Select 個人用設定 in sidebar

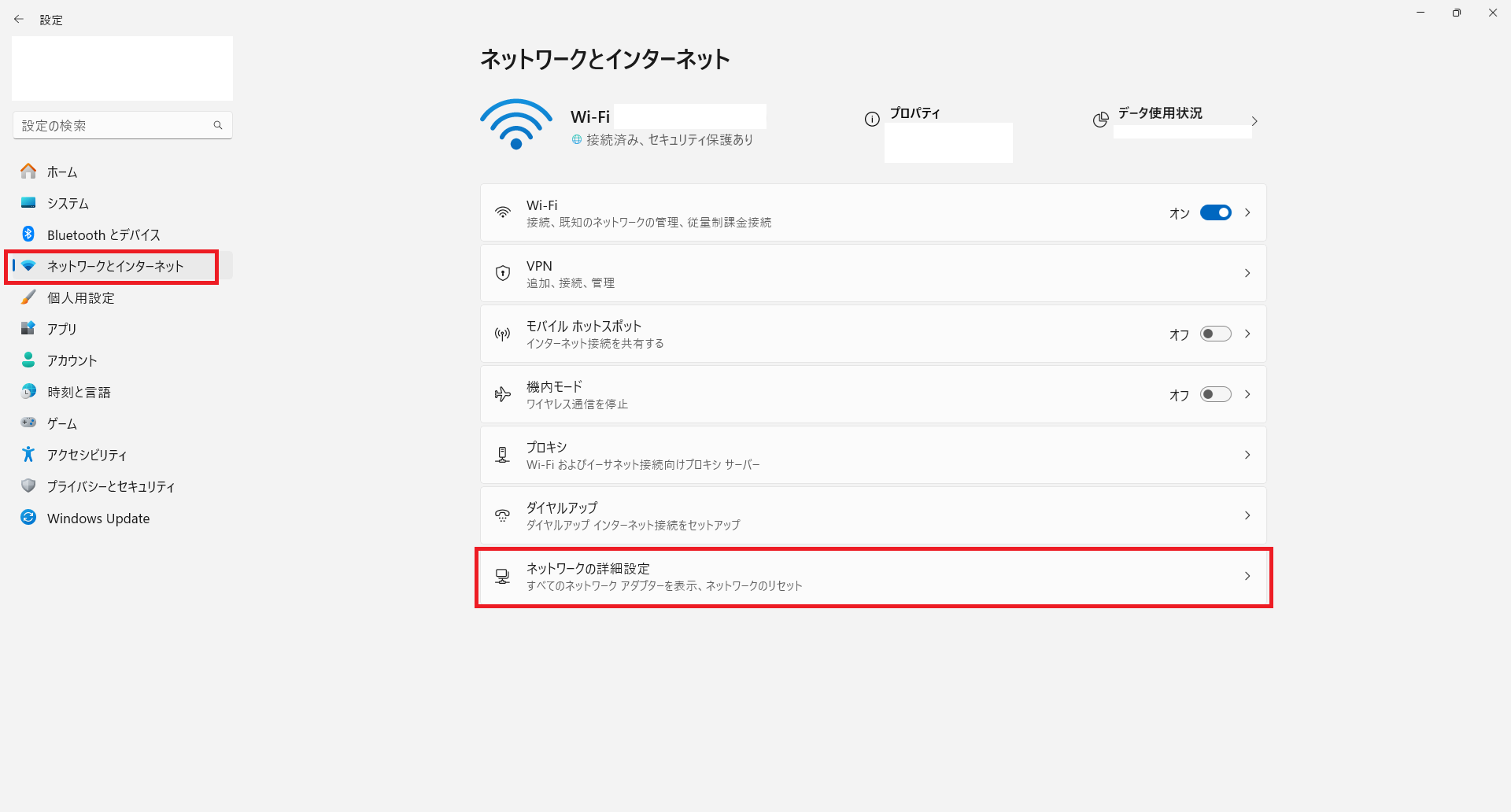(x=122, y=297)
